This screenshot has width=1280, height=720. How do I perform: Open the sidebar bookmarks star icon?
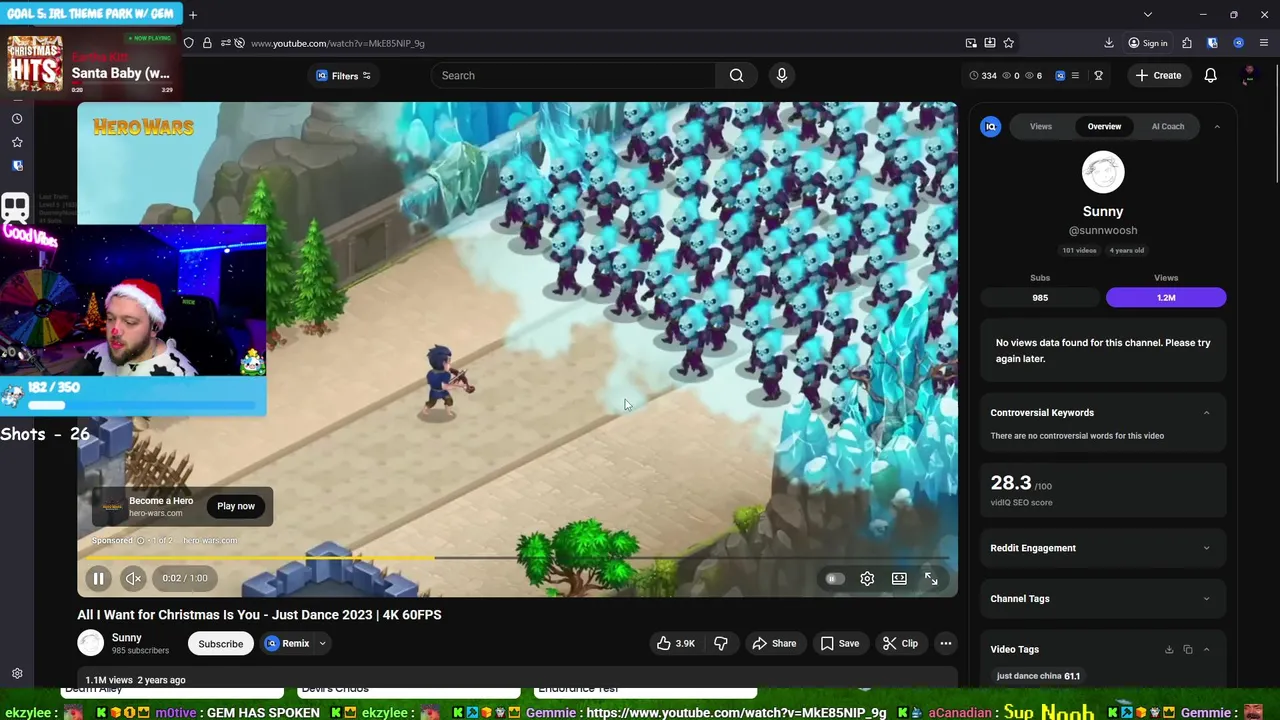tap(17, 142)
